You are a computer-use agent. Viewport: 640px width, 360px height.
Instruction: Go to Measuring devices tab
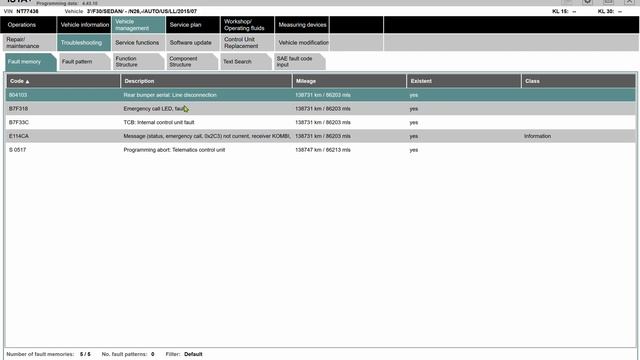pos(302,25)
